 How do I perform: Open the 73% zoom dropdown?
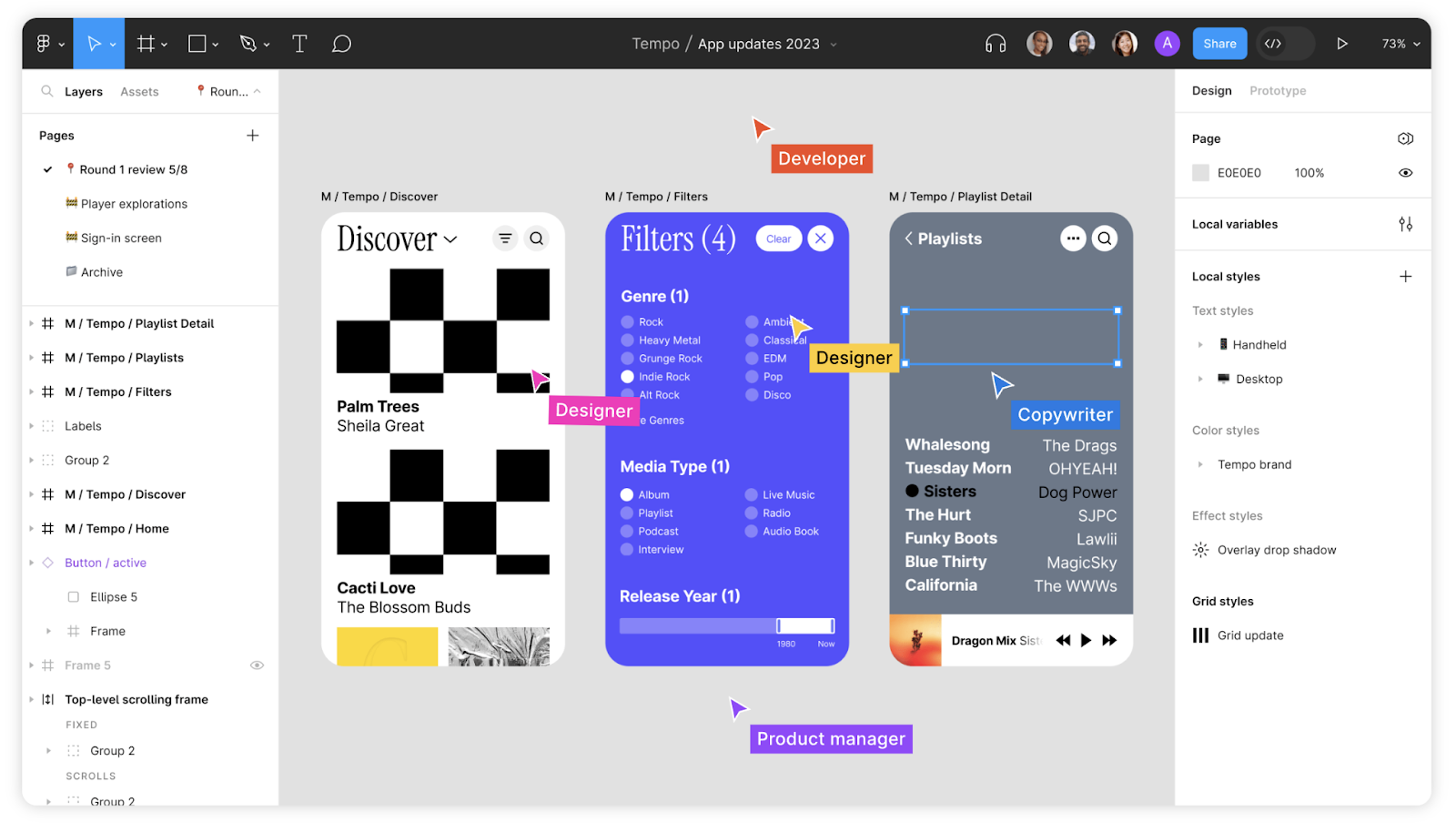[1398, 43]
